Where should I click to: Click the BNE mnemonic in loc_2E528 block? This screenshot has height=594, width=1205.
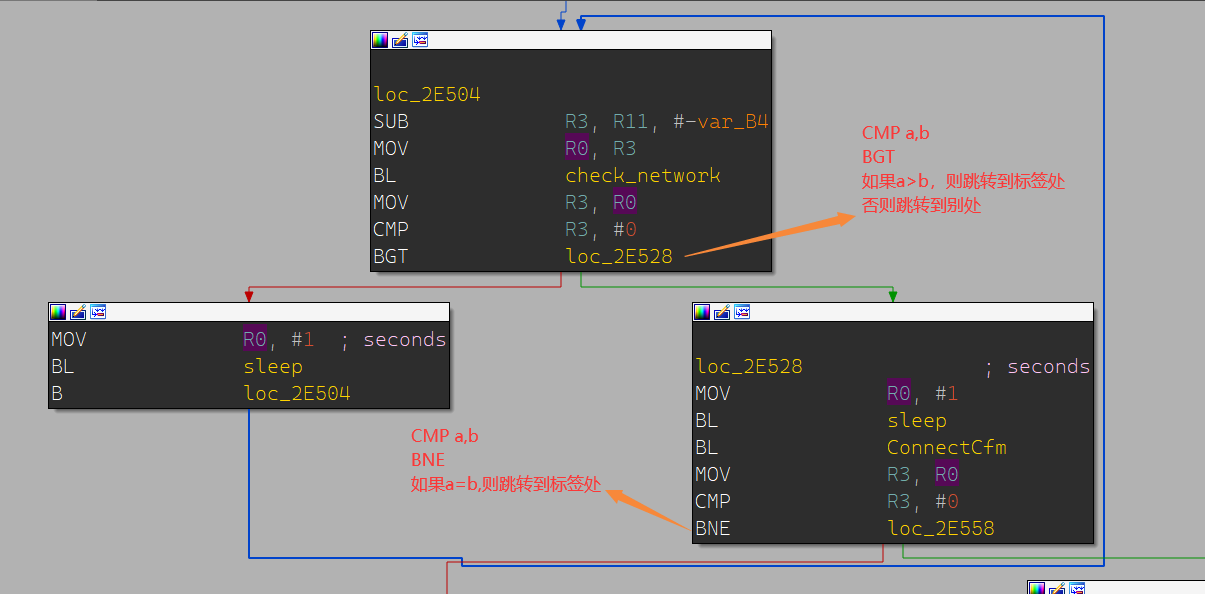pyautogui.click(x=712, y=529)
